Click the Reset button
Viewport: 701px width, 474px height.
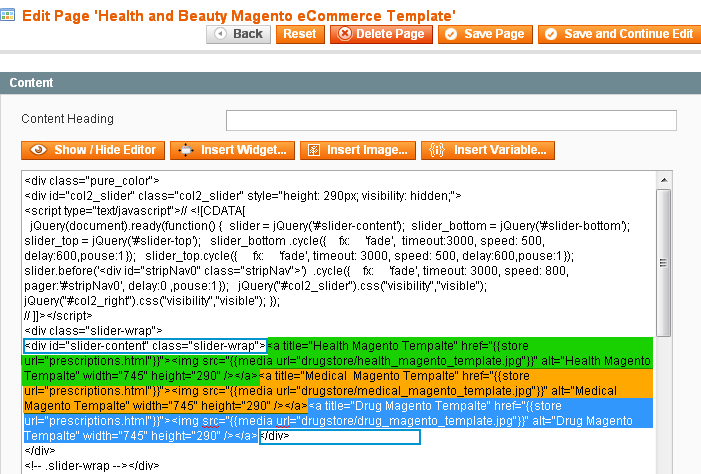click(300, 34)
